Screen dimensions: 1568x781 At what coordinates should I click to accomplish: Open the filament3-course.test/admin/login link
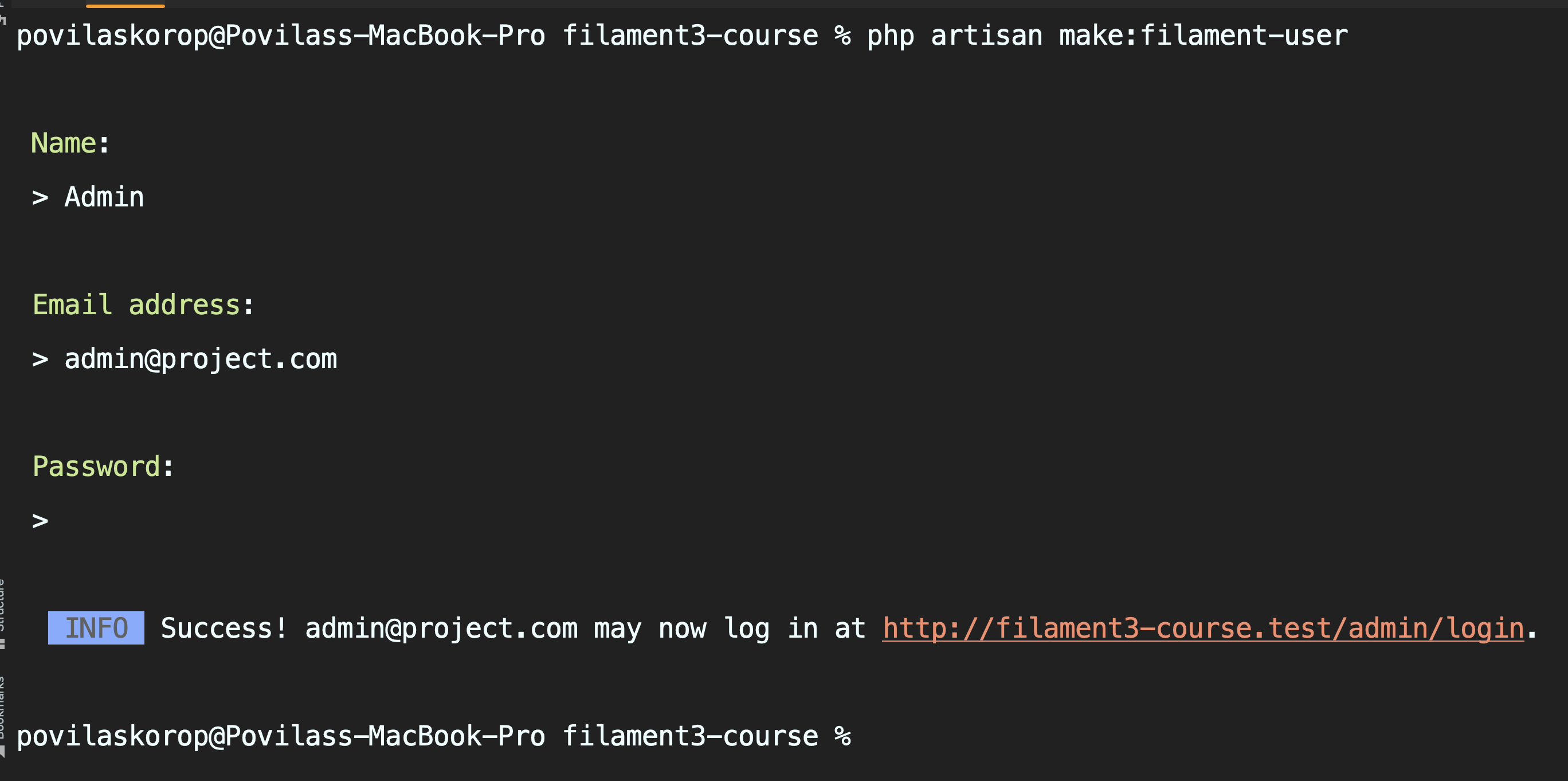click(x=1203, y=628)
